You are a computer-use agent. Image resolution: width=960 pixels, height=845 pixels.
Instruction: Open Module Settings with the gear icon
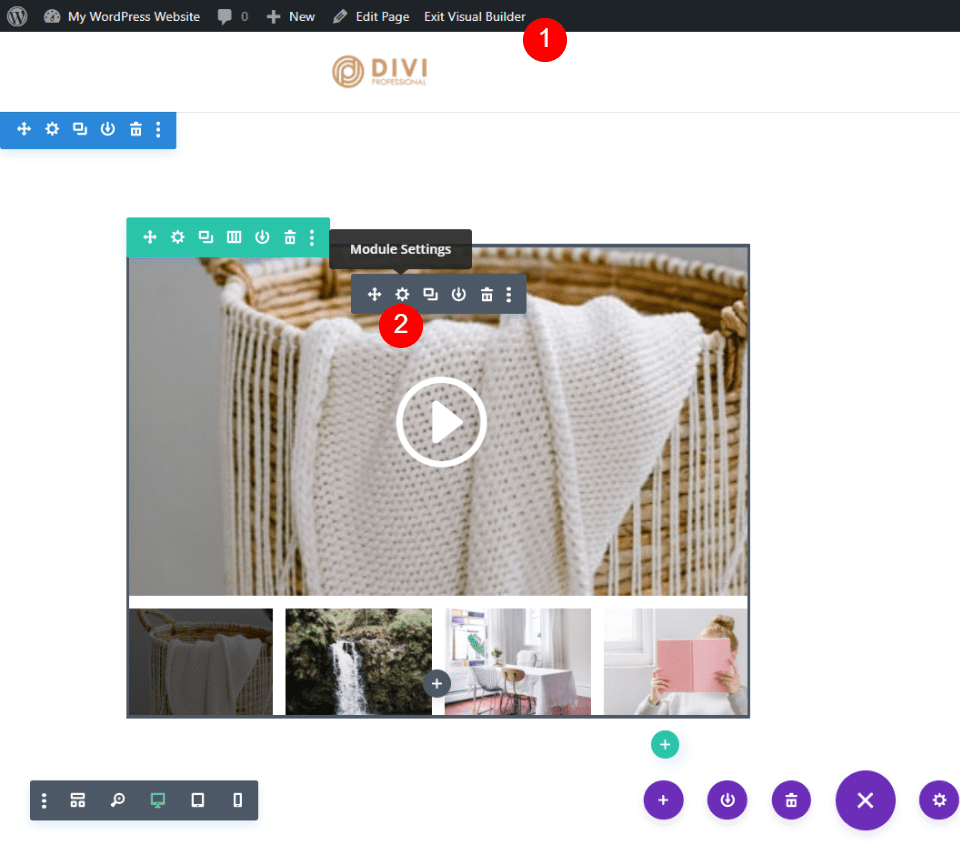coord(402,294)
